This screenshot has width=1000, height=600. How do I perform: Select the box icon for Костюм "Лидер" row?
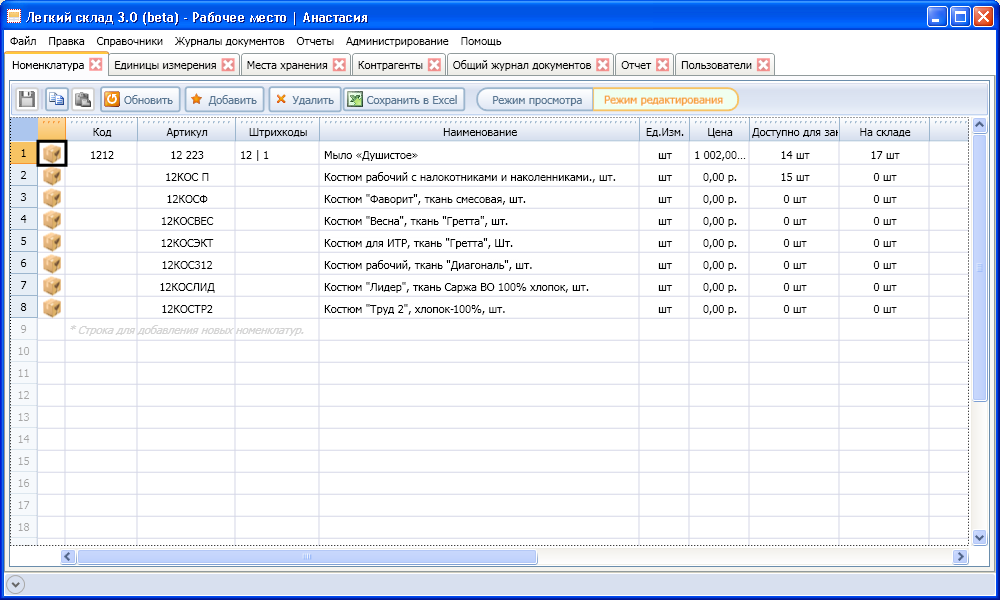click(52, 286)
